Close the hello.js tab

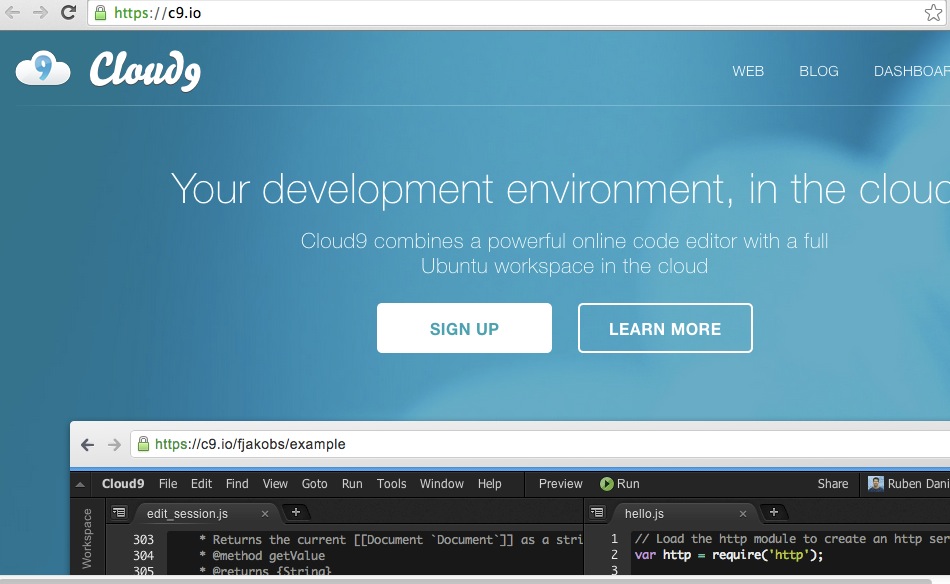coord(743,514)
